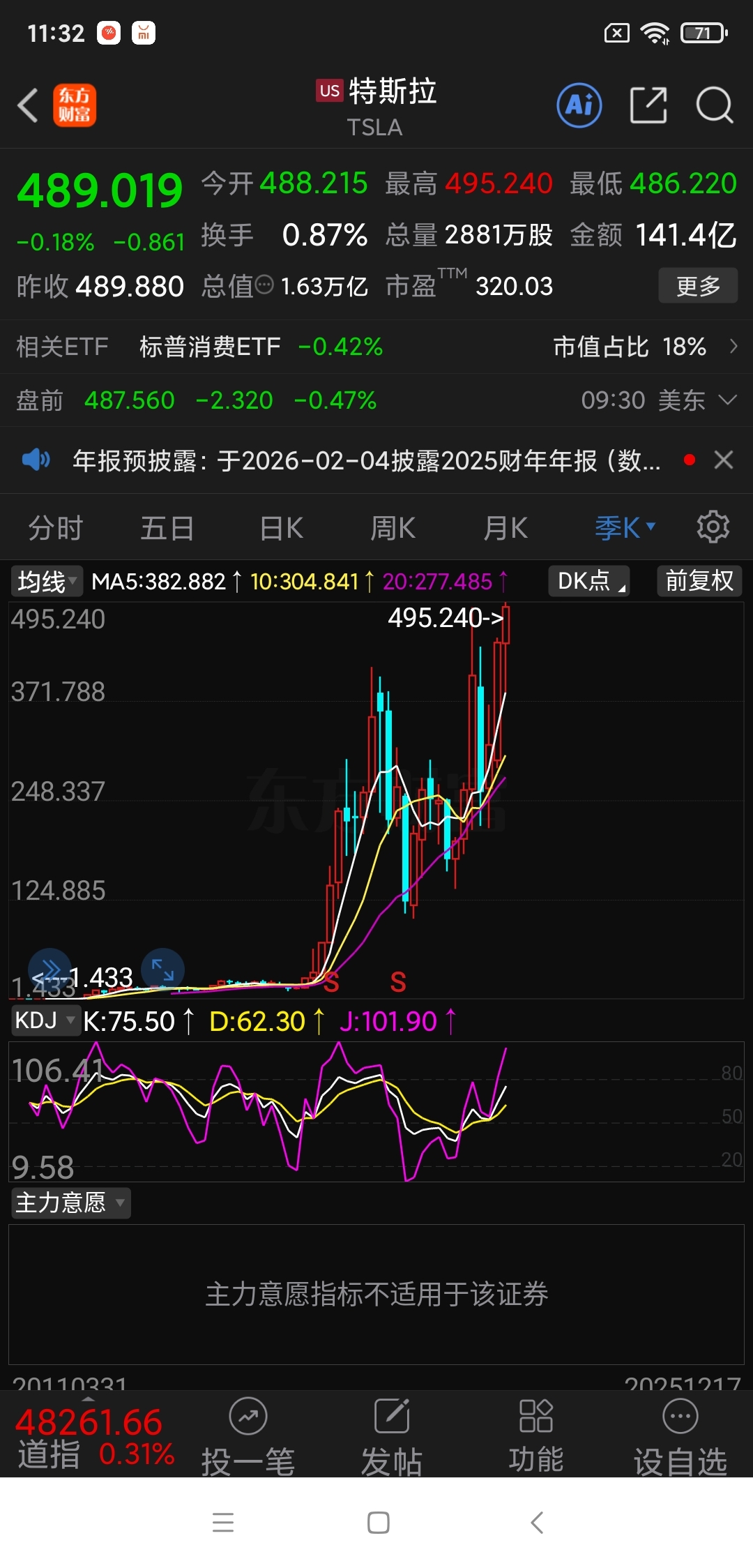Expand the 盘前 美东 time dropdown

(727, 400)
